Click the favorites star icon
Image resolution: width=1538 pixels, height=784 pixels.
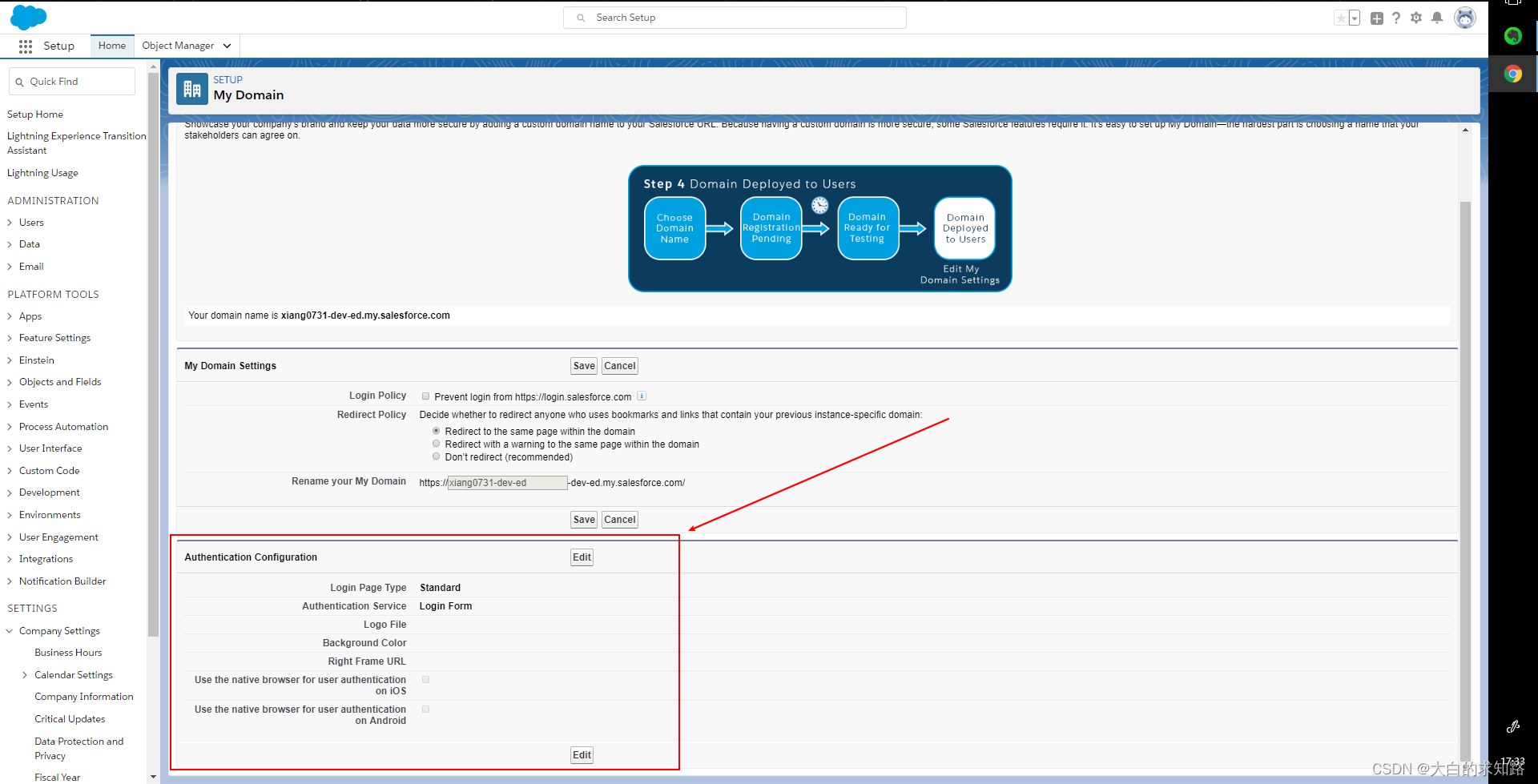(1340, 17)
